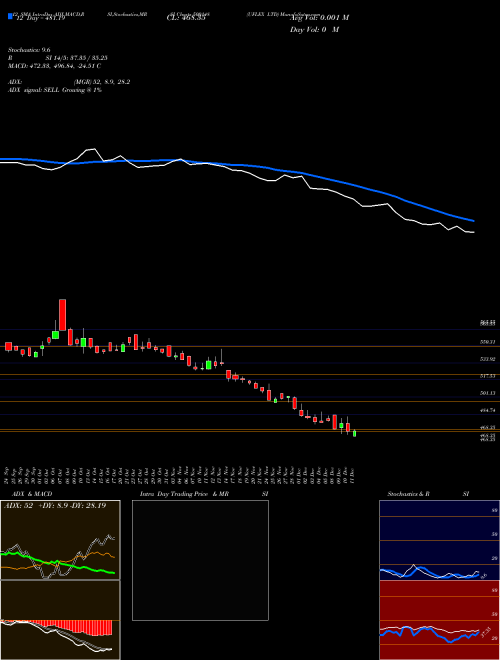The height and width of the screenshot is (660, 500).
Task: Select the 'ADX signal: SELL Growing @ 1%' text
Action: (55, 90)
